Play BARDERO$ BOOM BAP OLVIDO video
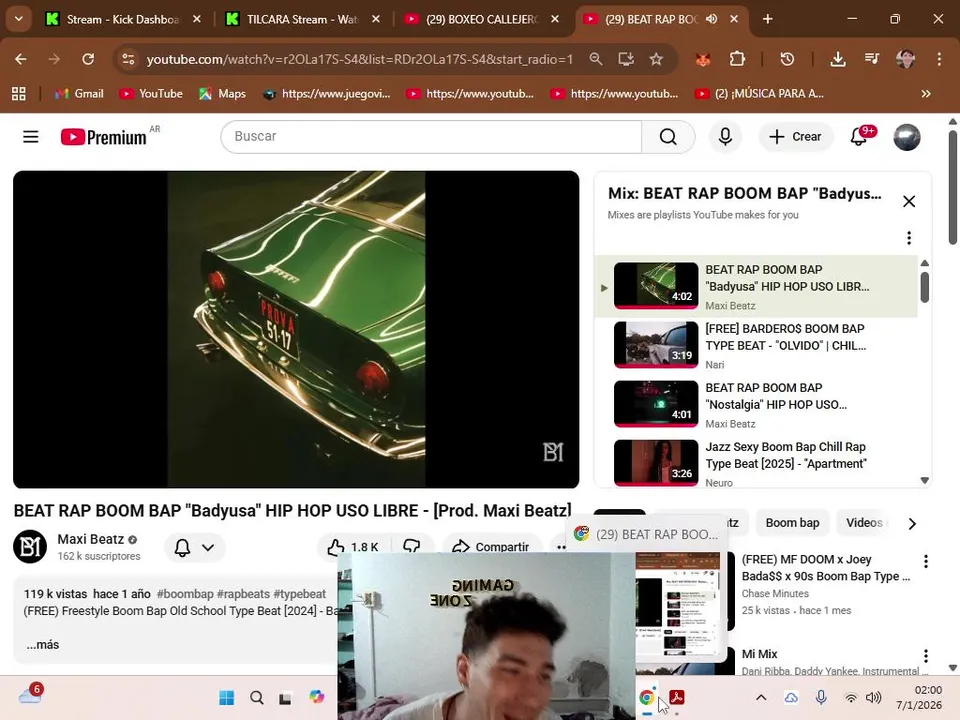Screen dimensions: 960x720 tap(757, 345)
